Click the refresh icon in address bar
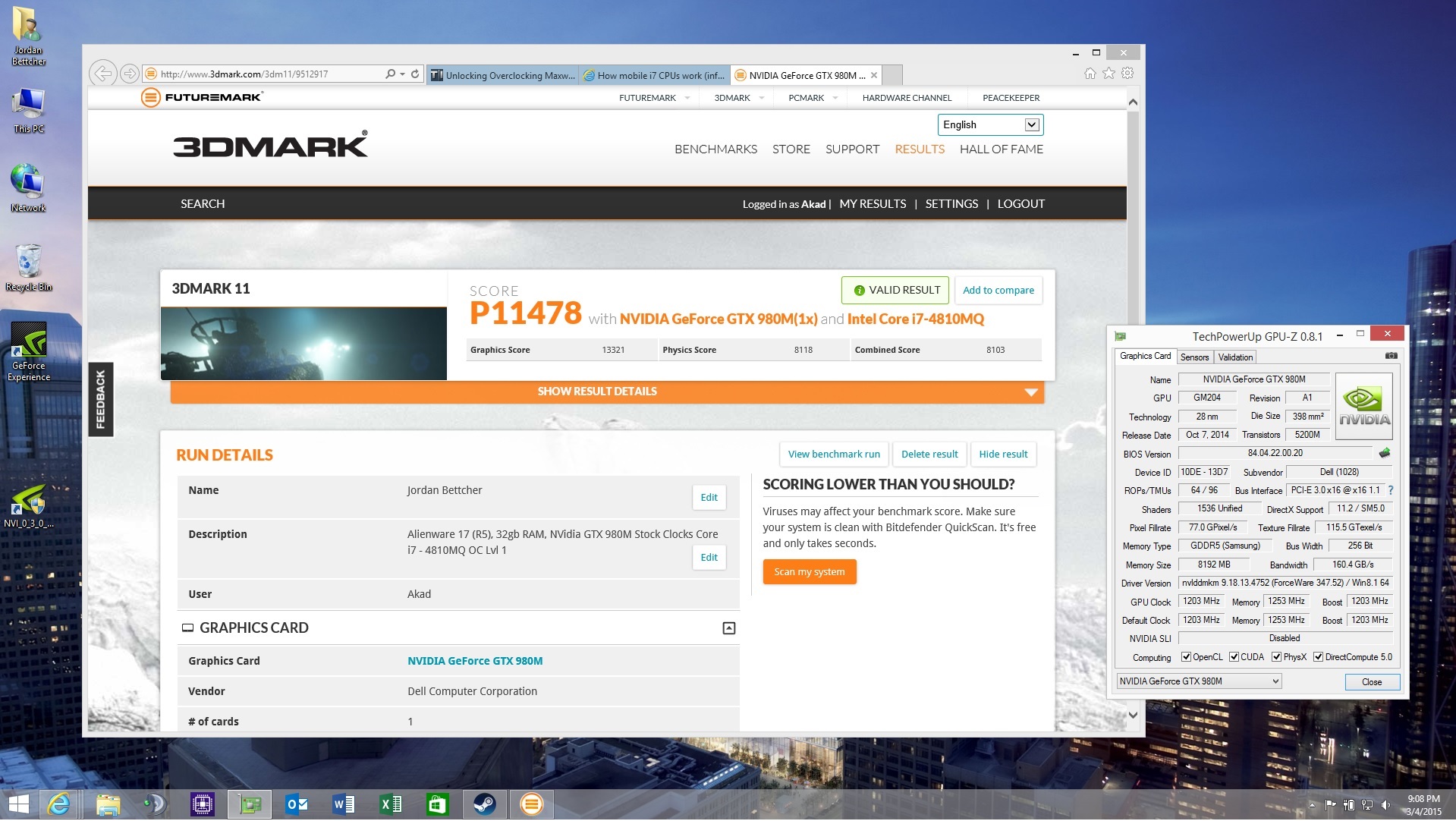This screenshot has width=1456, height=821. (x=415, y=74)
